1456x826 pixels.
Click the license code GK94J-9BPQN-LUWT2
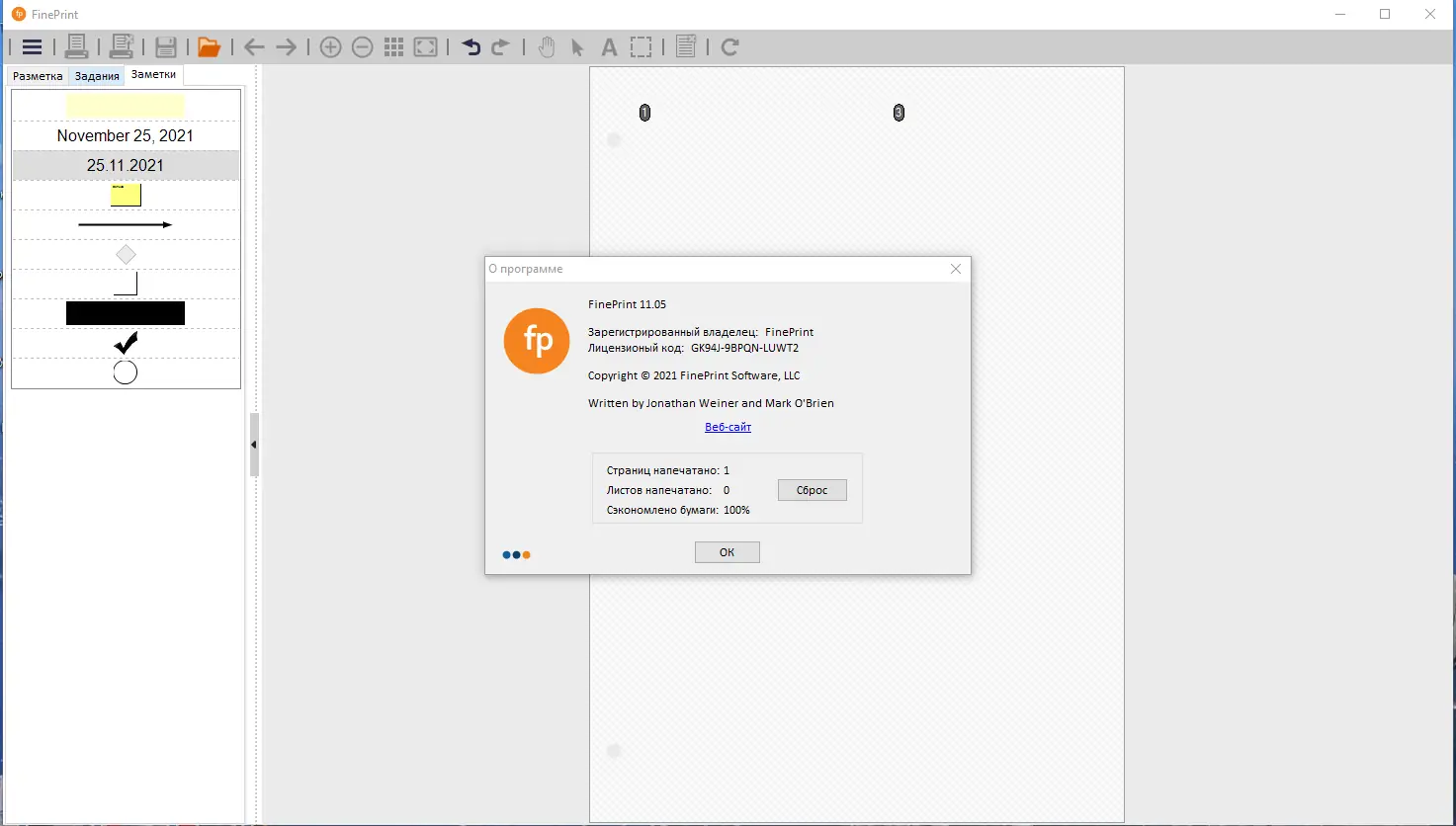(x=745, y=348)
